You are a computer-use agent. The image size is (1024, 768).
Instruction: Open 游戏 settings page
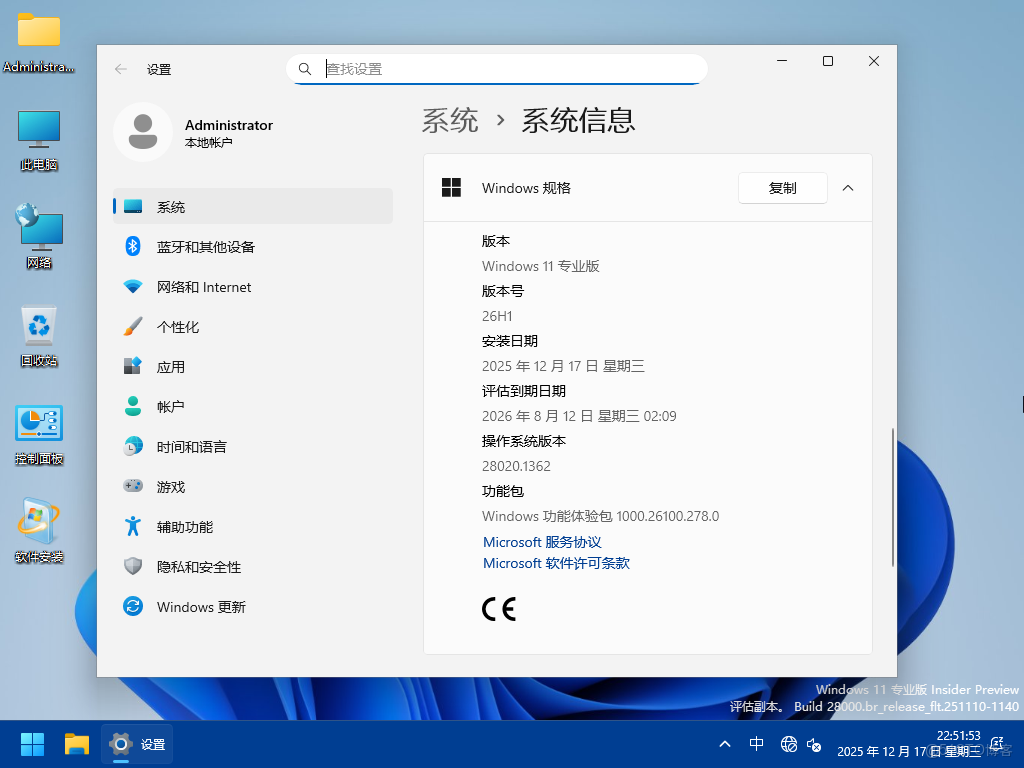pos(172,487)
